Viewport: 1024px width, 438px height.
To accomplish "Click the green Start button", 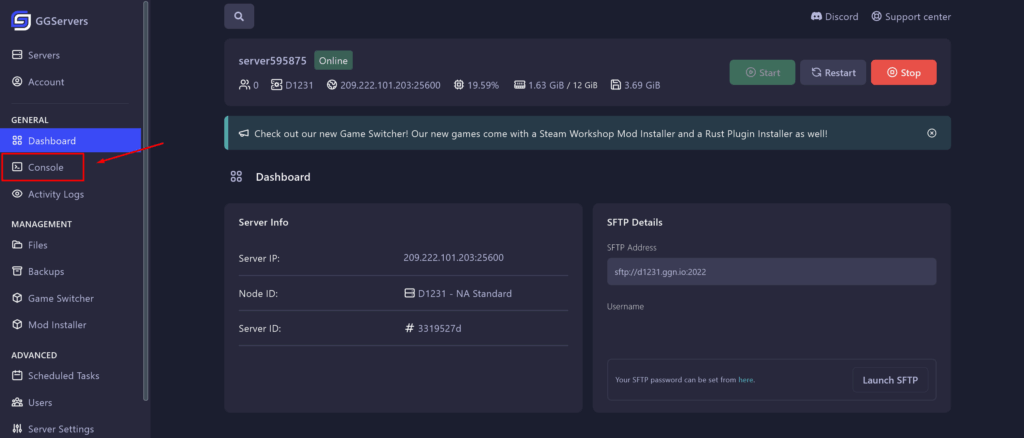I will tap(762, 72).
